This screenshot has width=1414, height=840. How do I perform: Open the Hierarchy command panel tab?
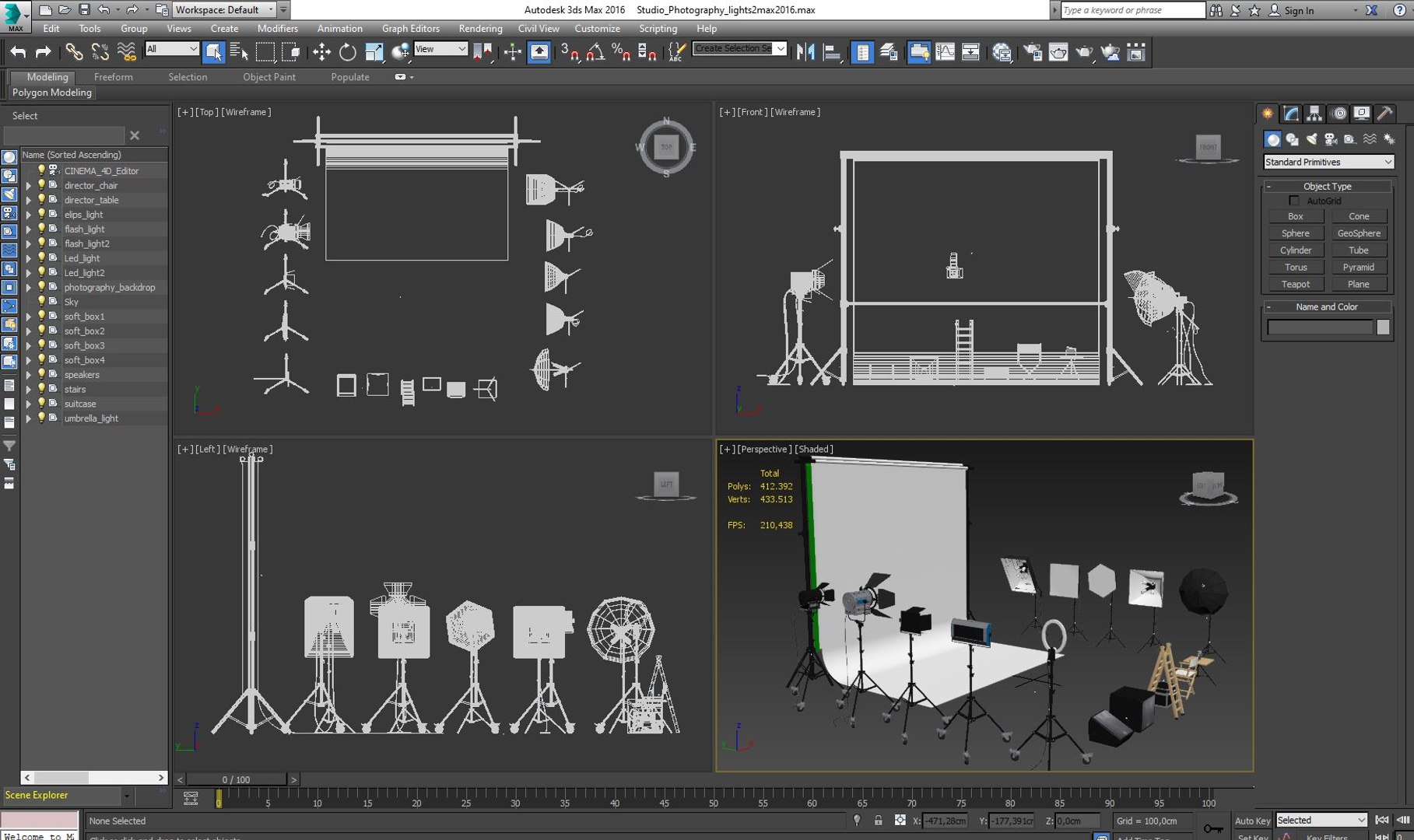(1314, 114)
